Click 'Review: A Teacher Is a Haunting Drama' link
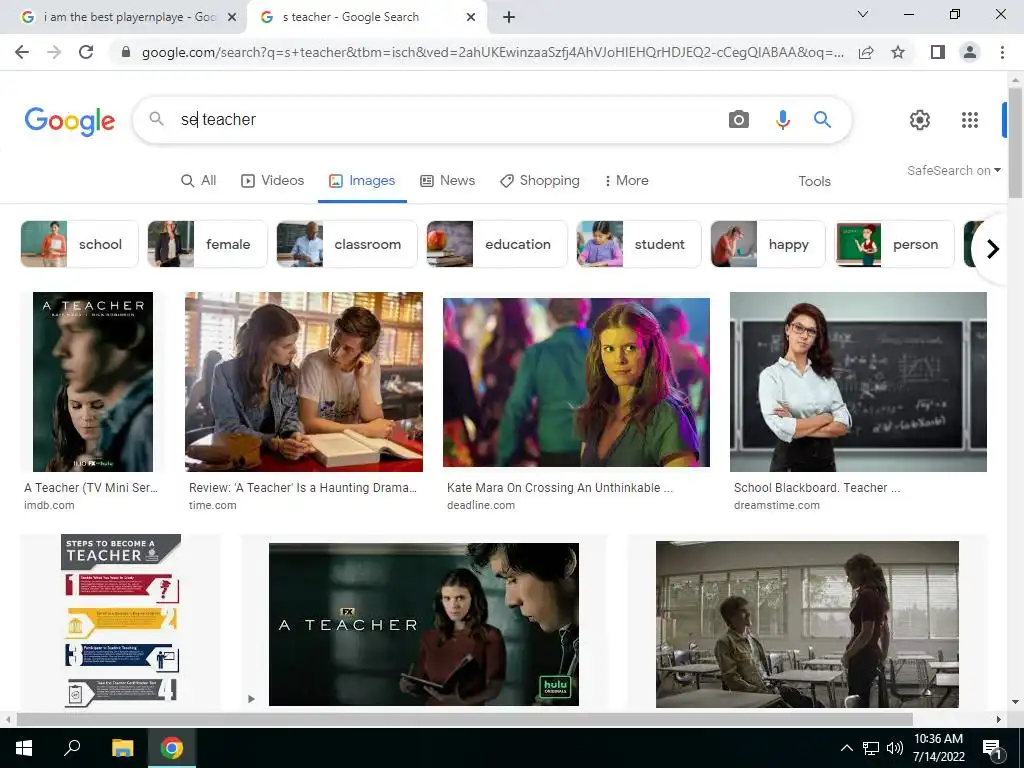 [302, 488]
